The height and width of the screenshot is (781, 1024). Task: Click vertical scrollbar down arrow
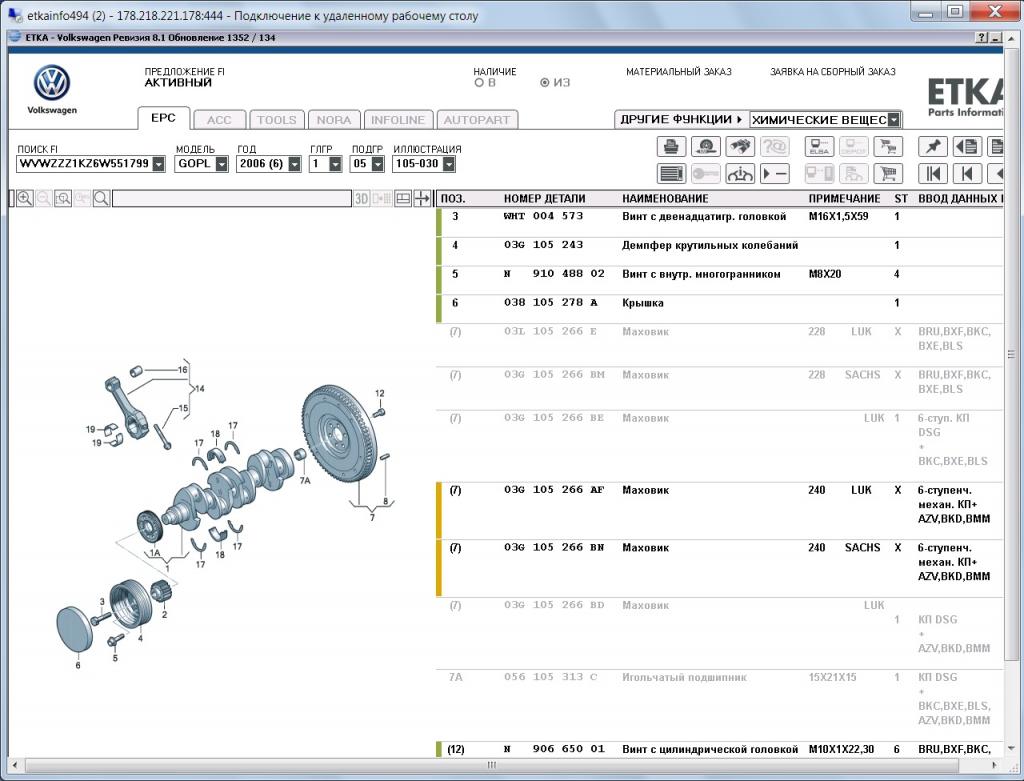(1011, 748)
